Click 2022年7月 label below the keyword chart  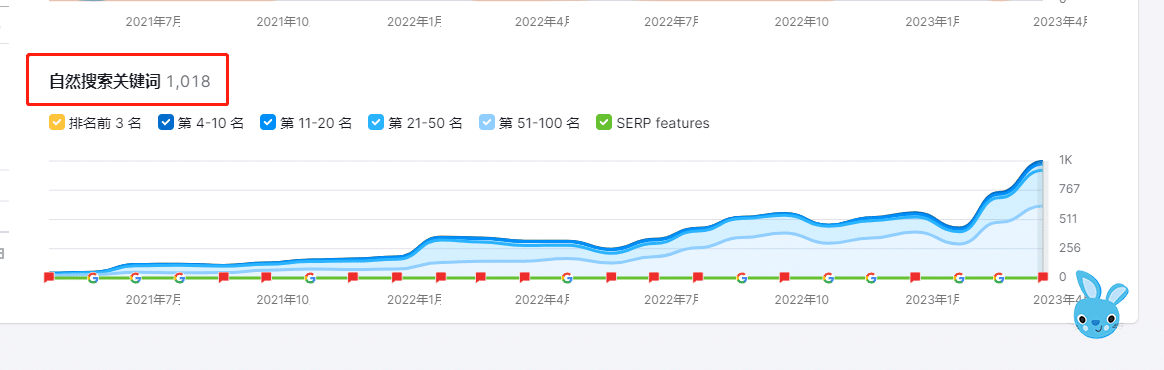(x=671, y=300)
